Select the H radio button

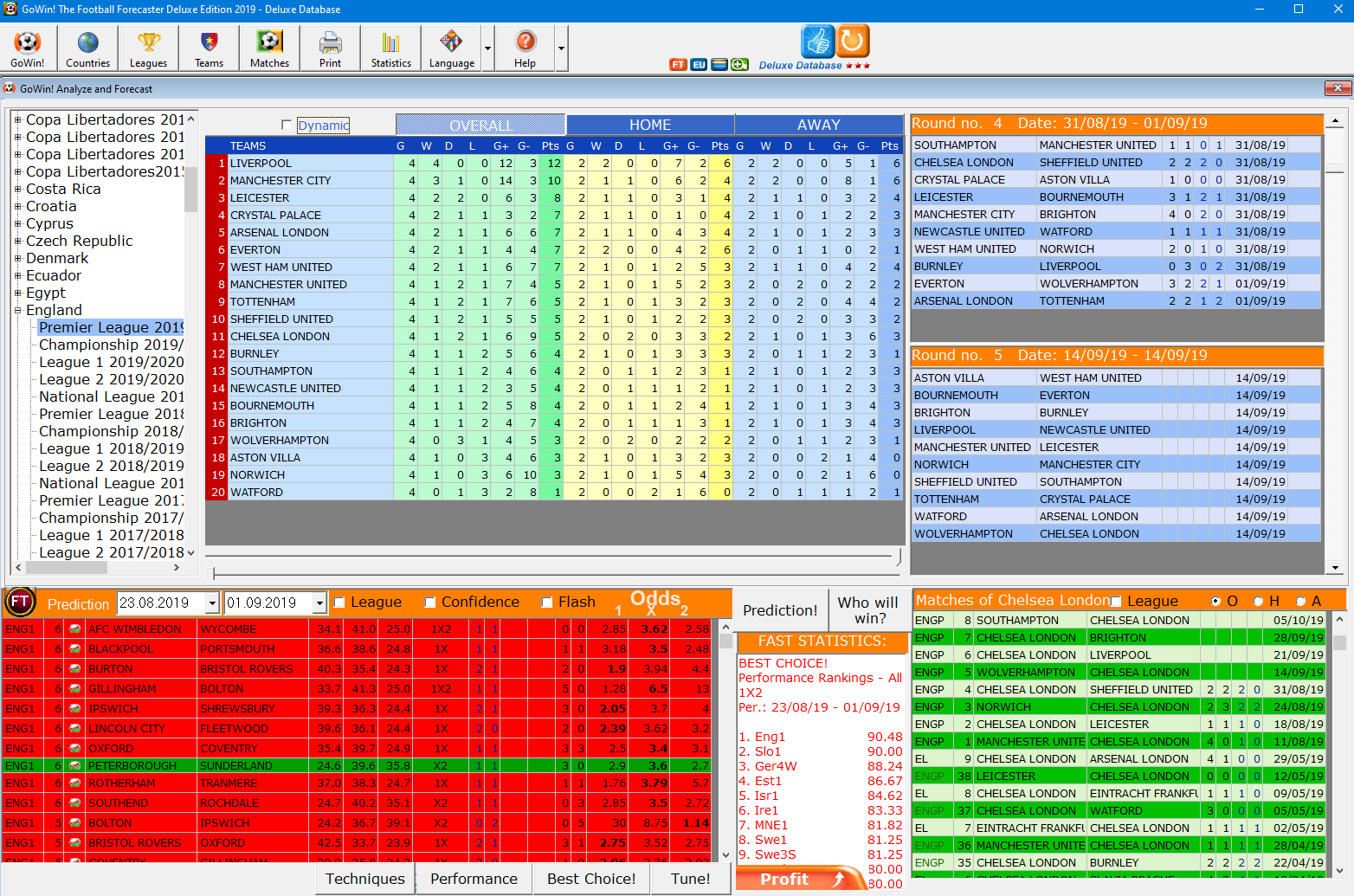point(1259,601)
